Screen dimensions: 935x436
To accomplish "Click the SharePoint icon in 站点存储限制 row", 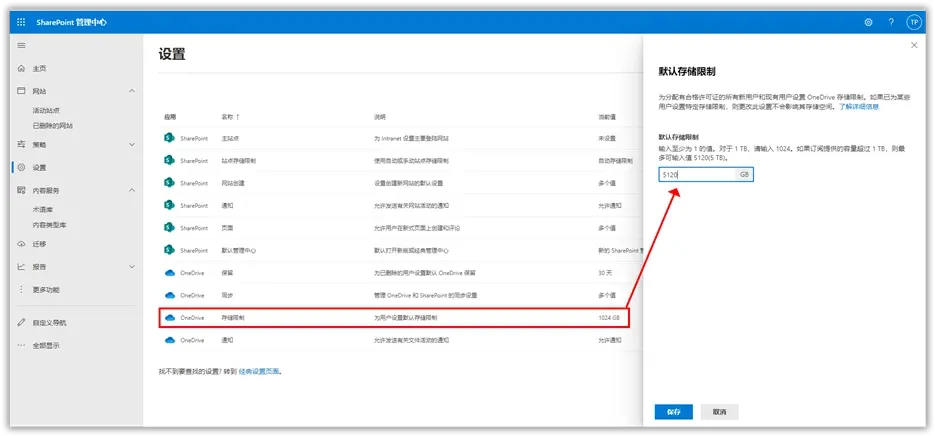I will (x=169, y=160).
